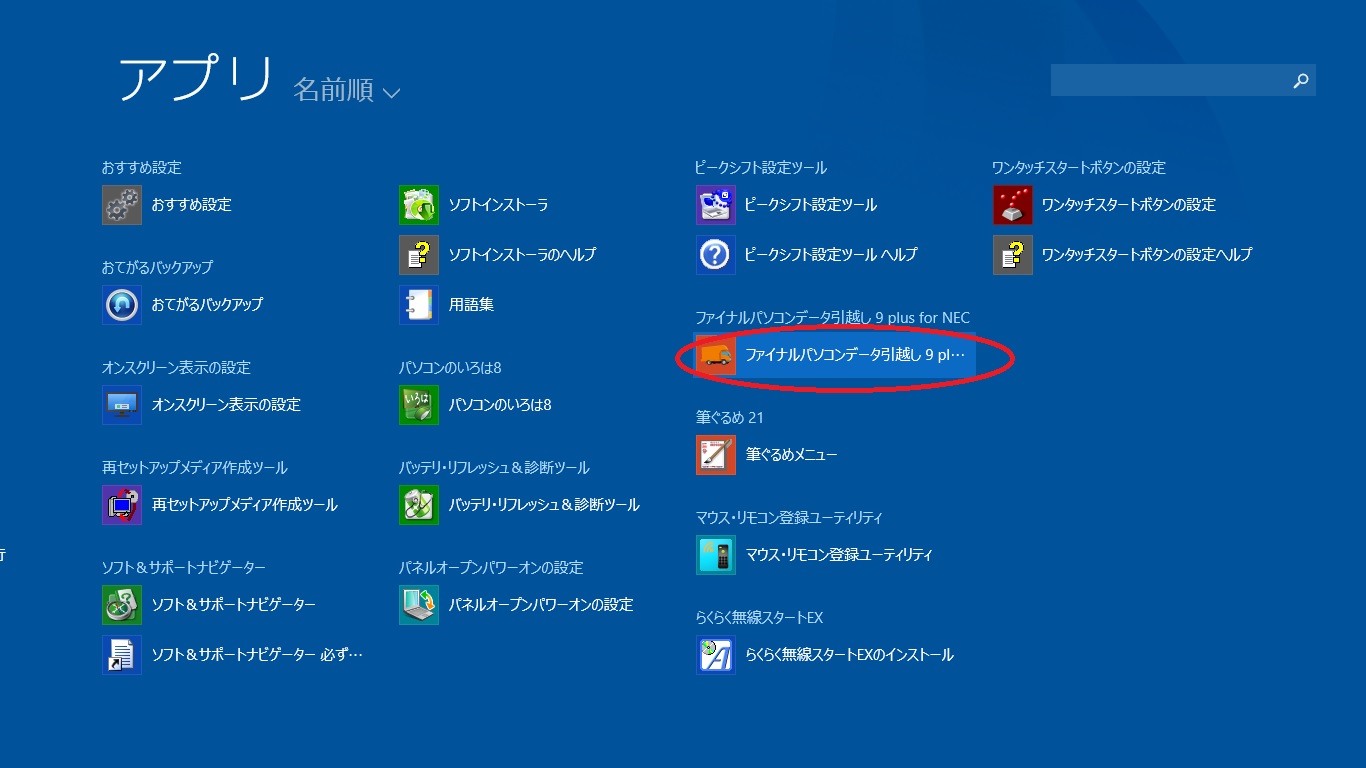The image size is (1366, 768).
Task: Open 再セットアップメディア作成ツール icon
Action: [x=122, y=505]
